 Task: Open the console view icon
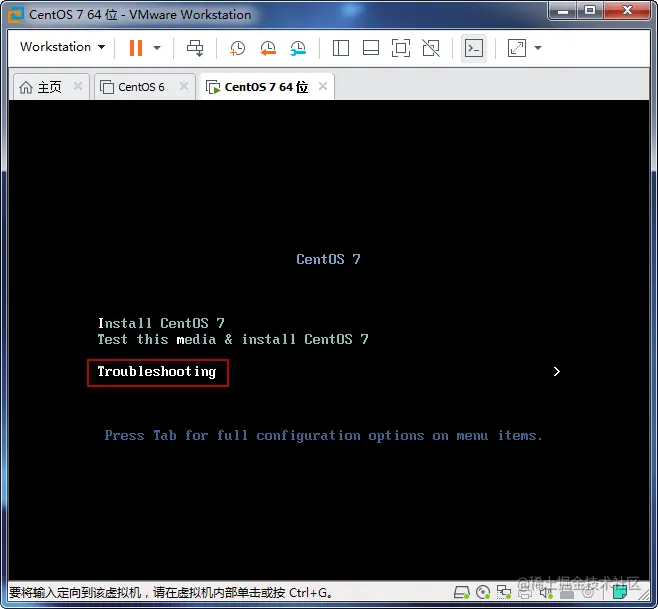(474, 48)
